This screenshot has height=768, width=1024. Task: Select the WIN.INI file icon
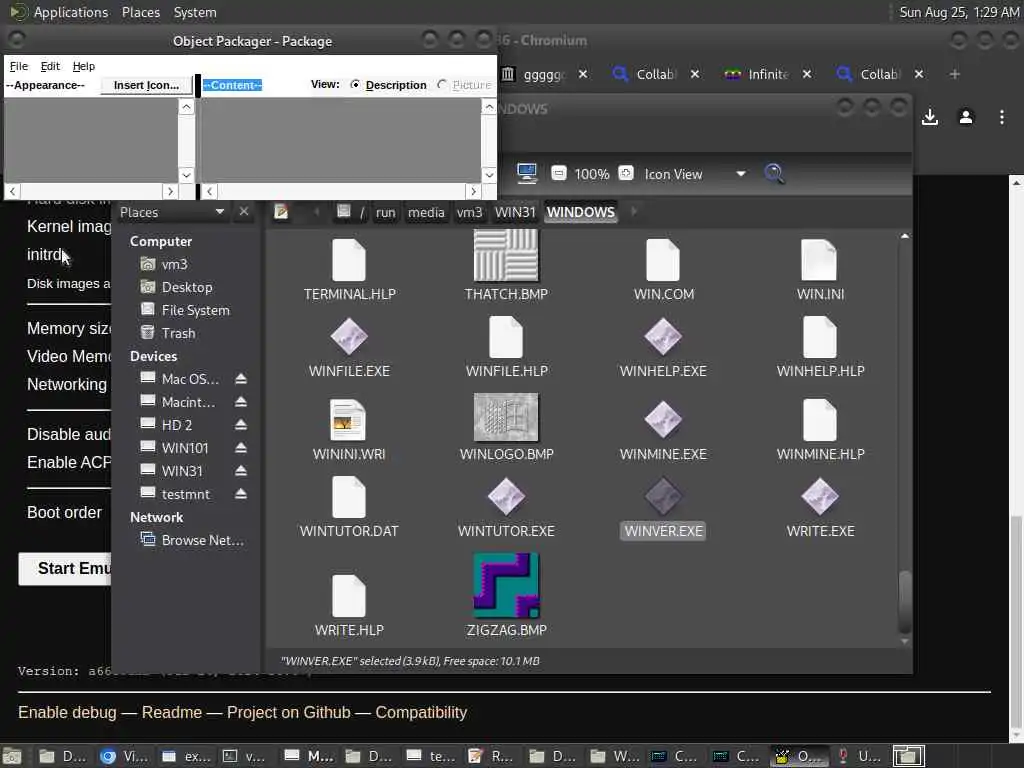click(x=820, y=259)
